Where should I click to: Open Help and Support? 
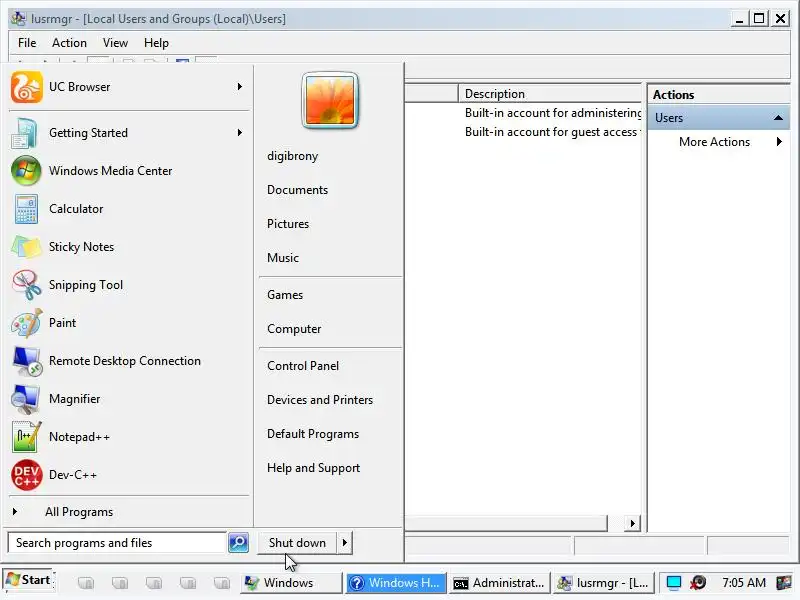coord(313,468)
